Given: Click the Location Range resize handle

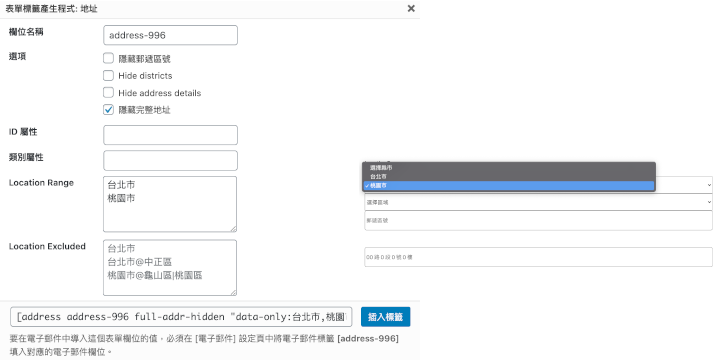Looking at the screenshot, I should tap(233, 229).
